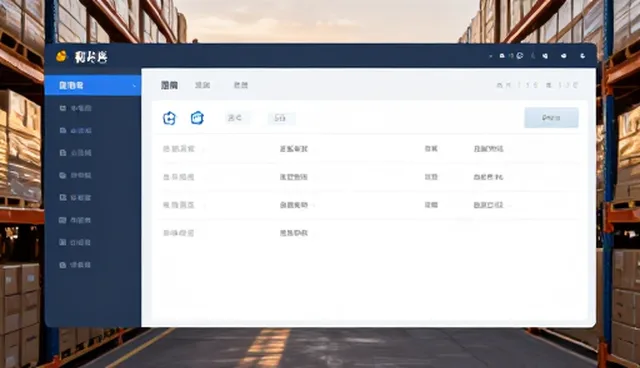Switch to the middle grey content tab
Screen dimensions: 640x368
point(202,85)
